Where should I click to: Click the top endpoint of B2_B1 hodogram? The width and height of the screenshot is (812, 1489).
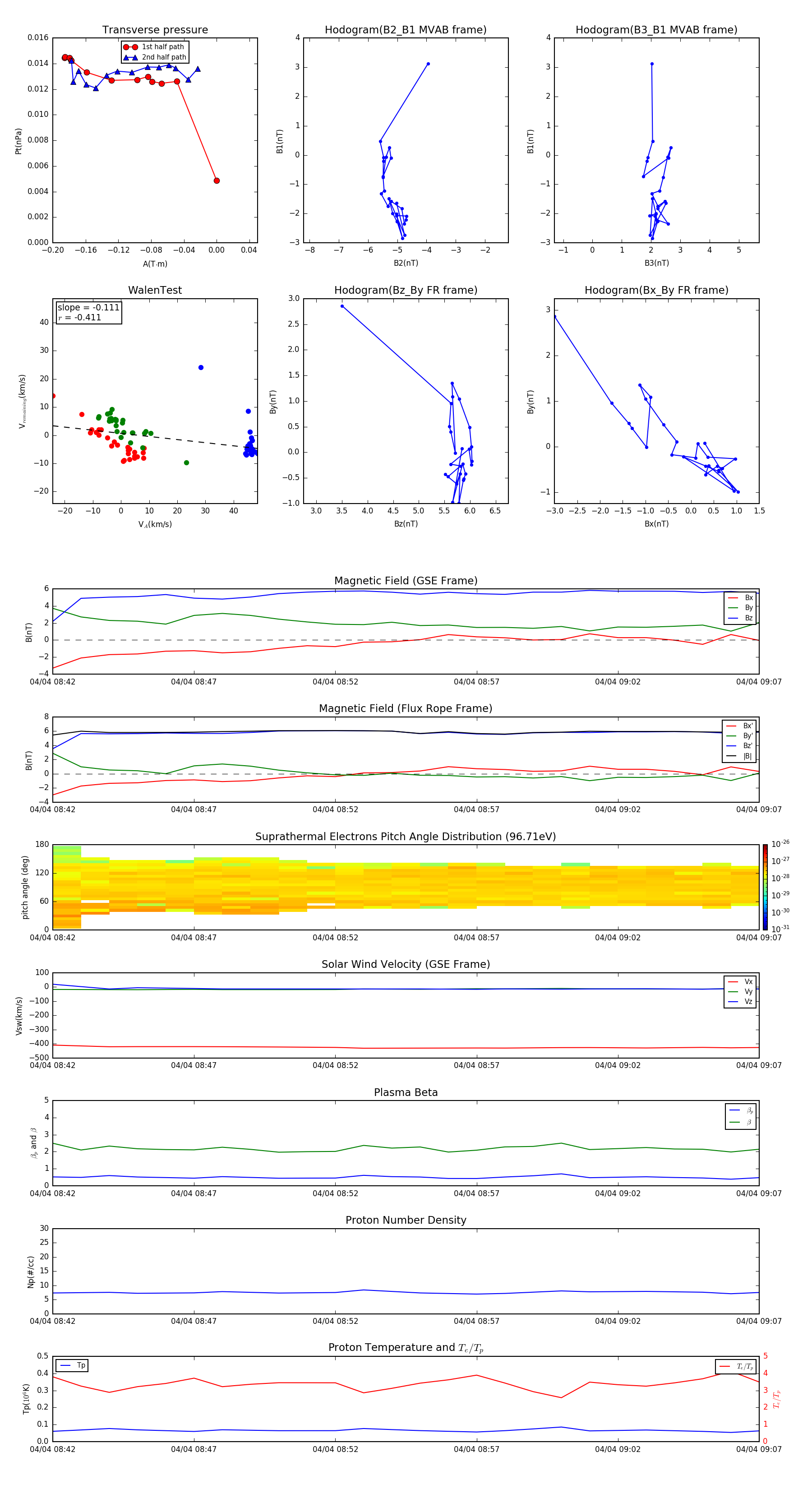click(428, 64)
